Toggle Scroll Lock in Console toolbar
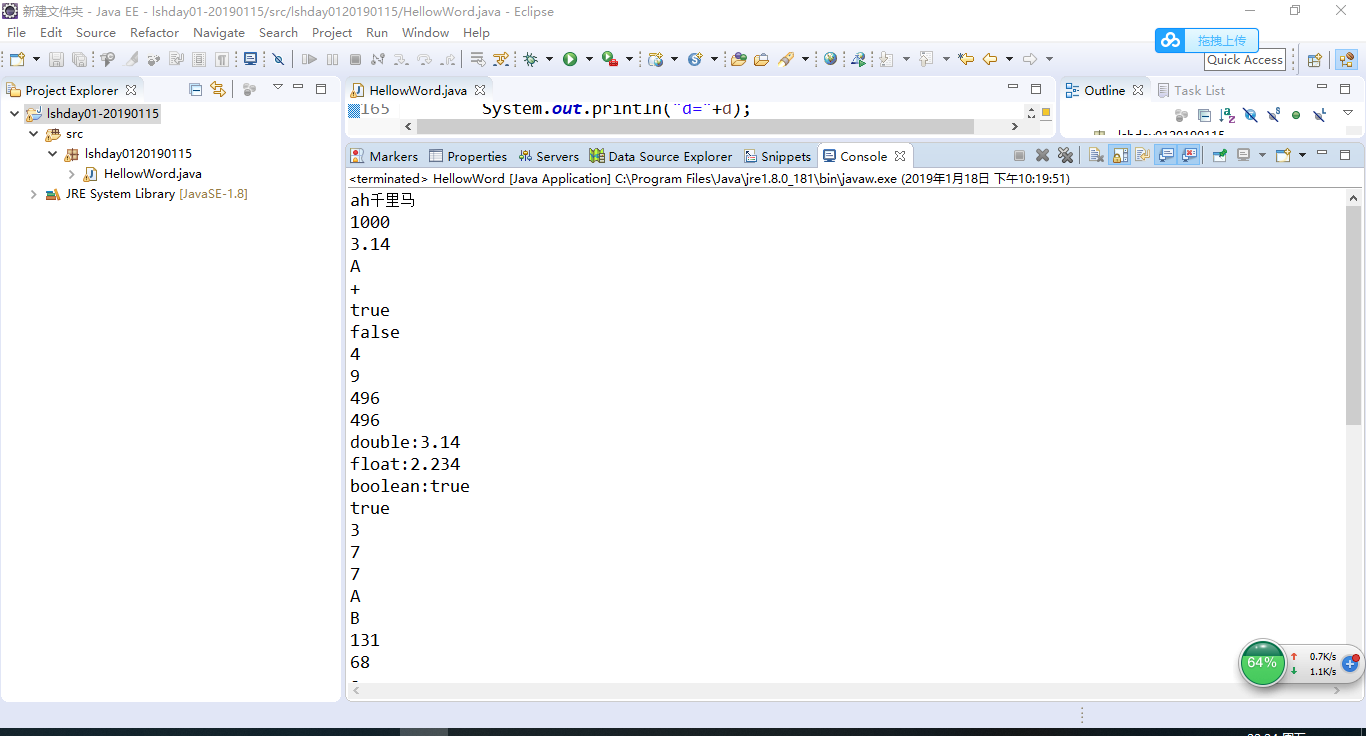Screen dimensions: 1366x736 tap(1120, 156)
